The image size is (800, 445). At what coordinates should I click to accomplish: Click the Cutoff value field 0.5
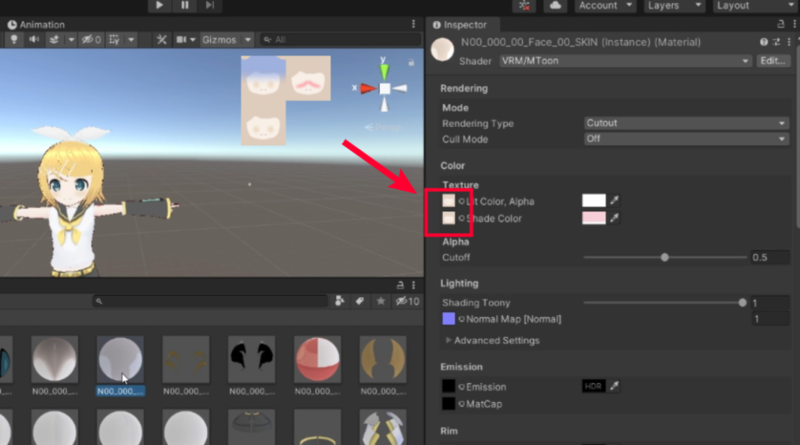pos(770,257)
